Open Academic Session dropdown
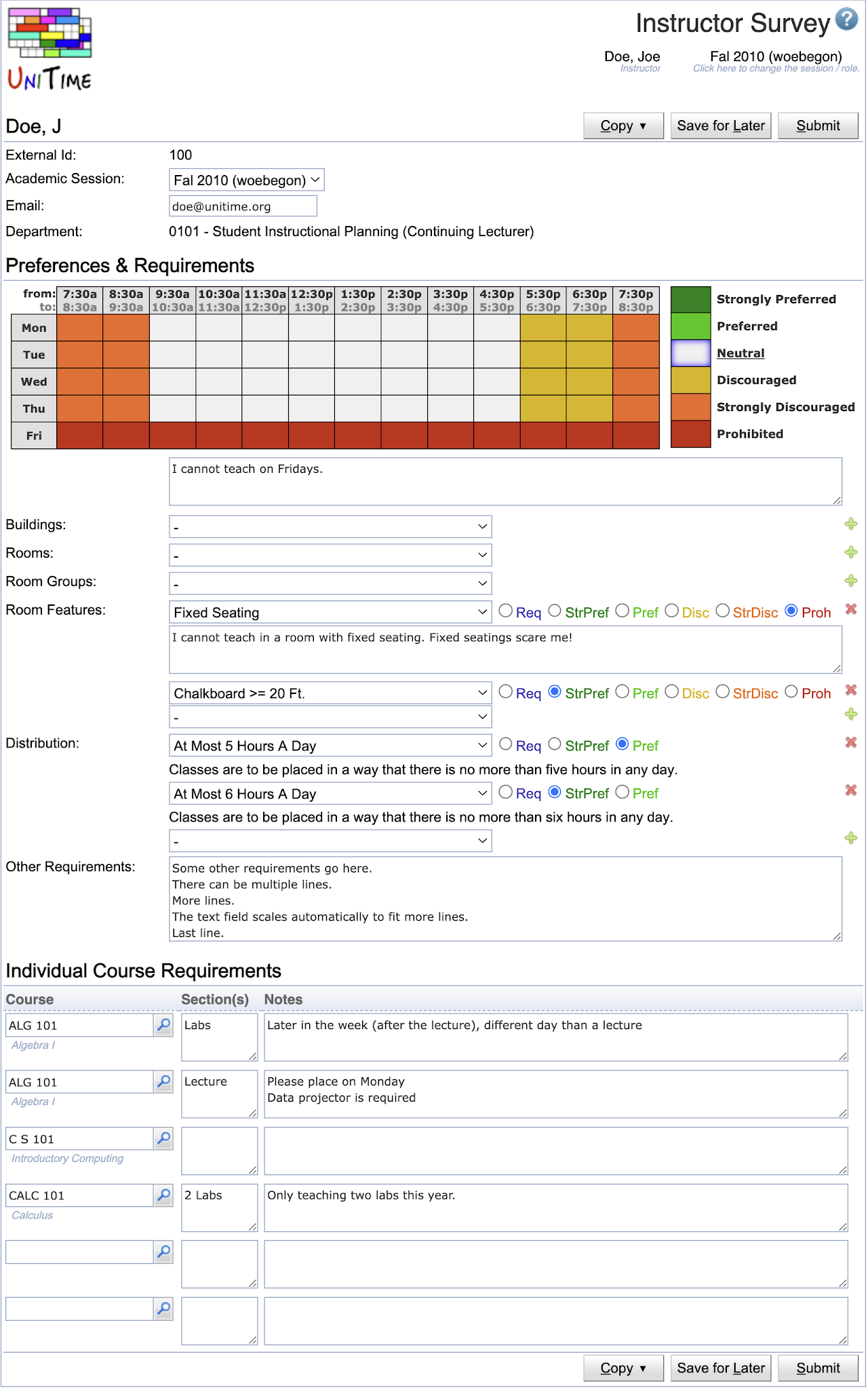868x1388 pixels. [x=246, y=180]
